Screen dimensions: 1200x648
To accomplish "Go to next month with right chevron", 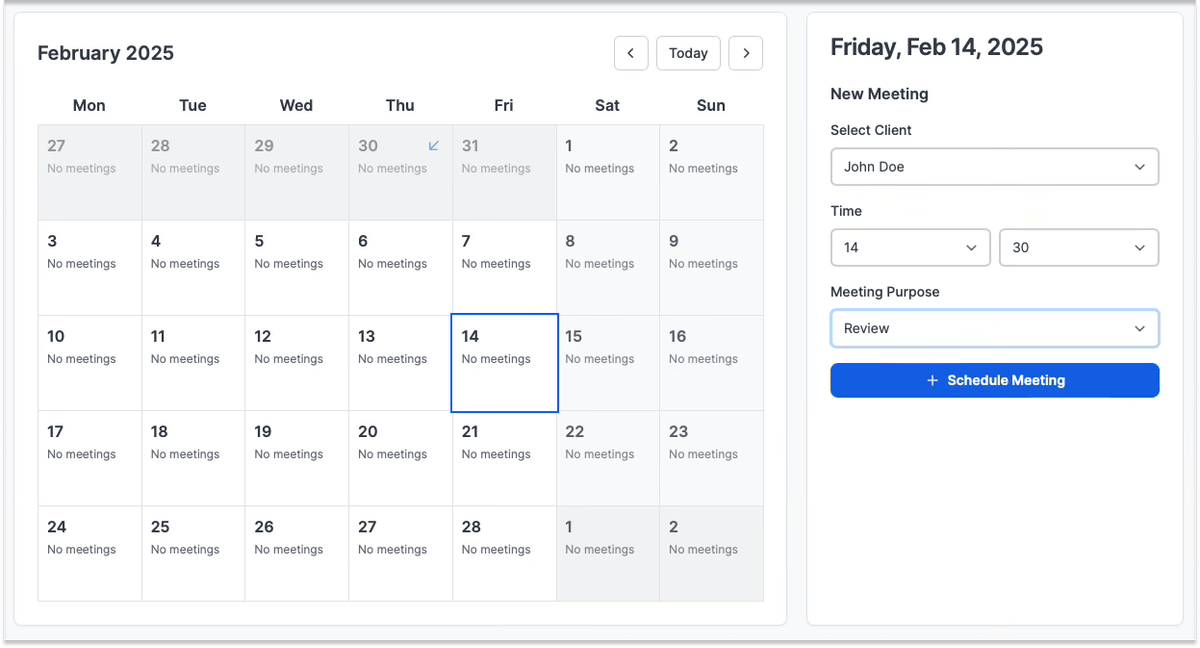I will 746,53.
